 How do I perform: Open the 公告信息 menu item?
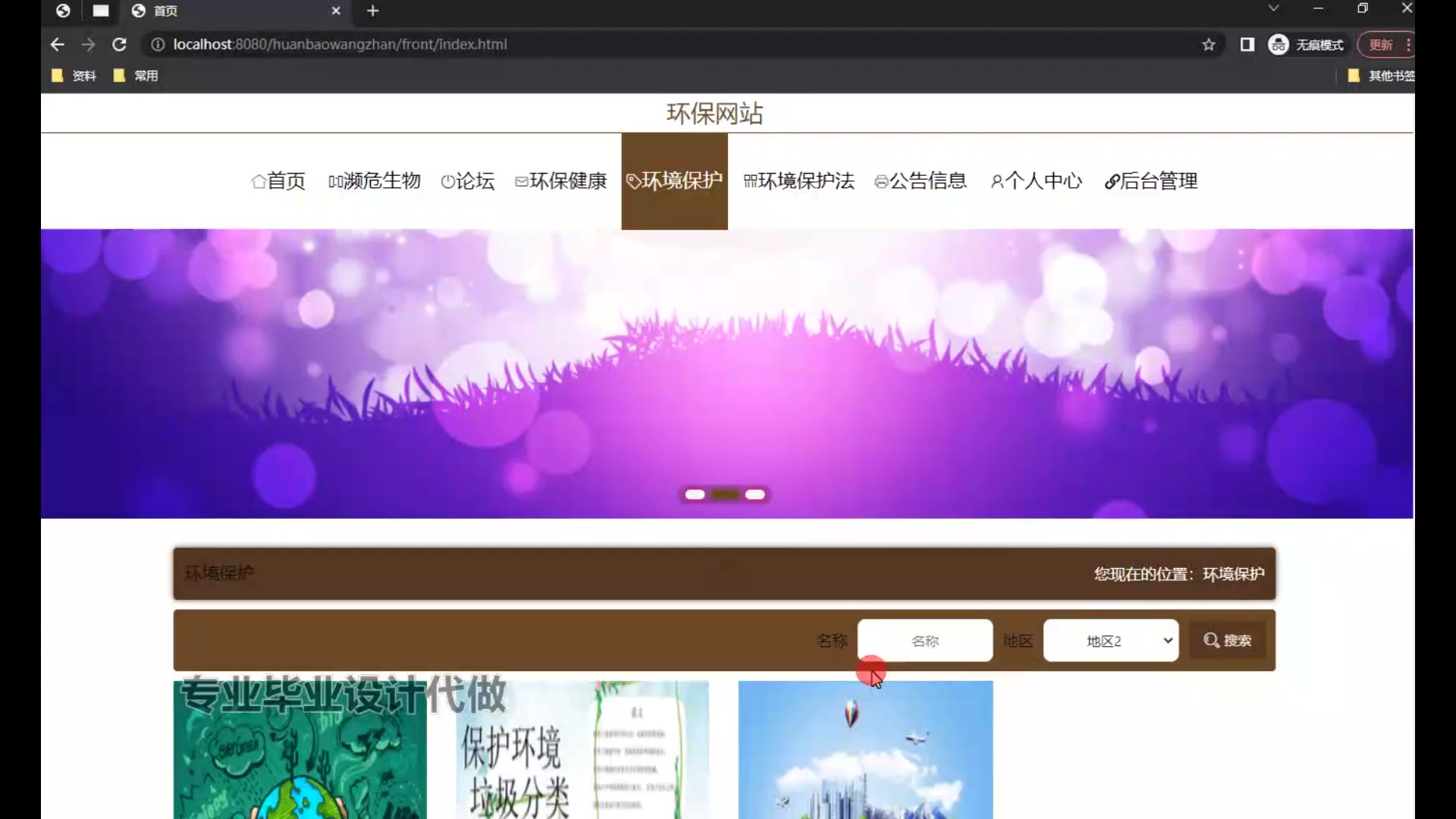pyautogui.click(x=921, y=181)
